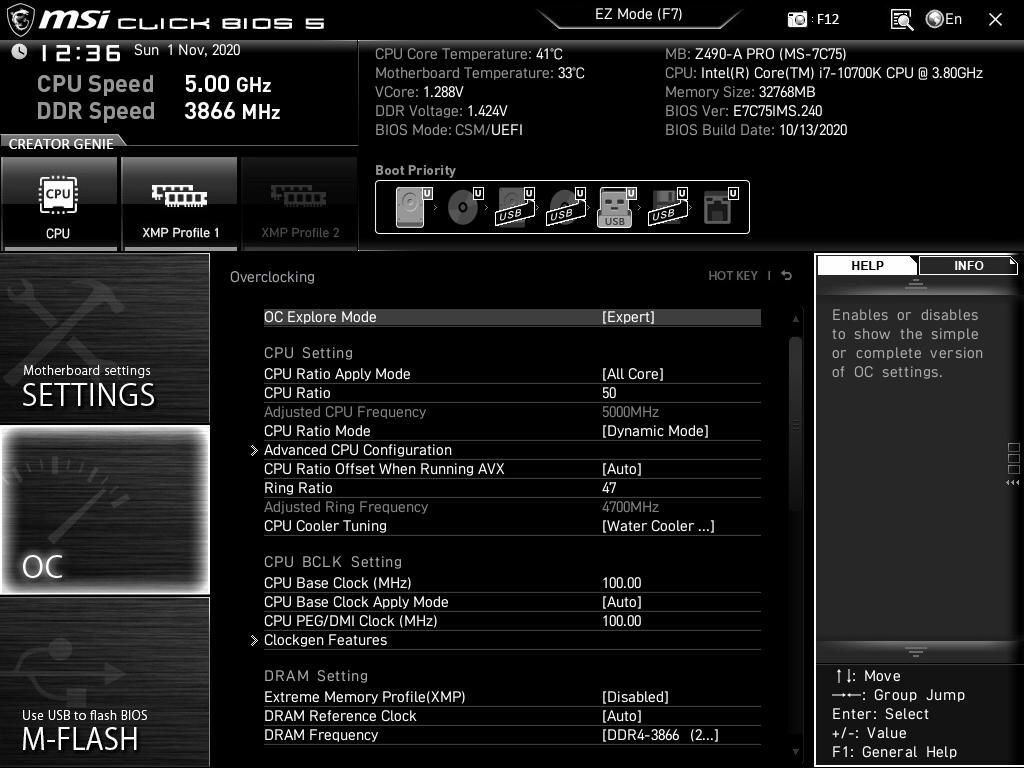
Task: Close the BIOS with the X icon
Action: (x=995, y=20)
